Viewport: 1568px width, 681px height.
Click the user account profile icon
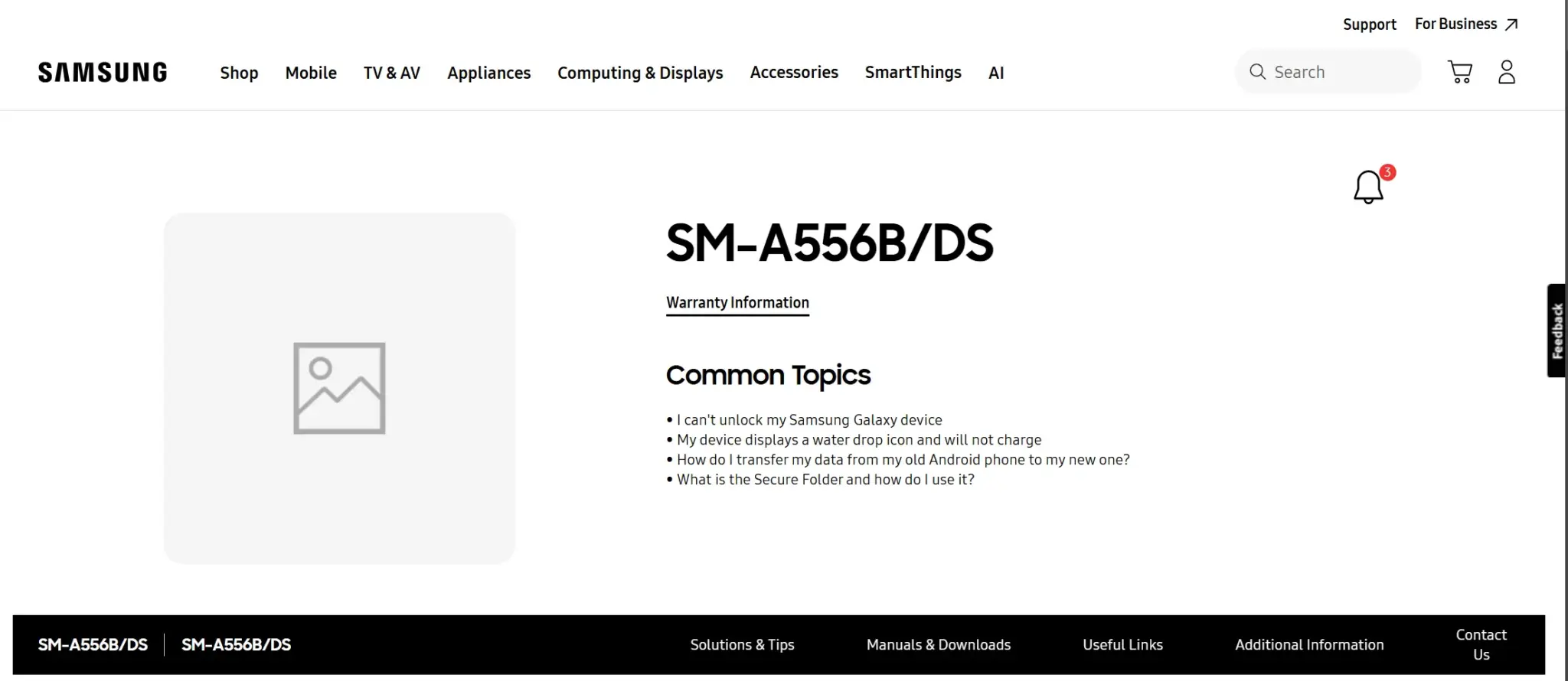[x=1506, y=72]
